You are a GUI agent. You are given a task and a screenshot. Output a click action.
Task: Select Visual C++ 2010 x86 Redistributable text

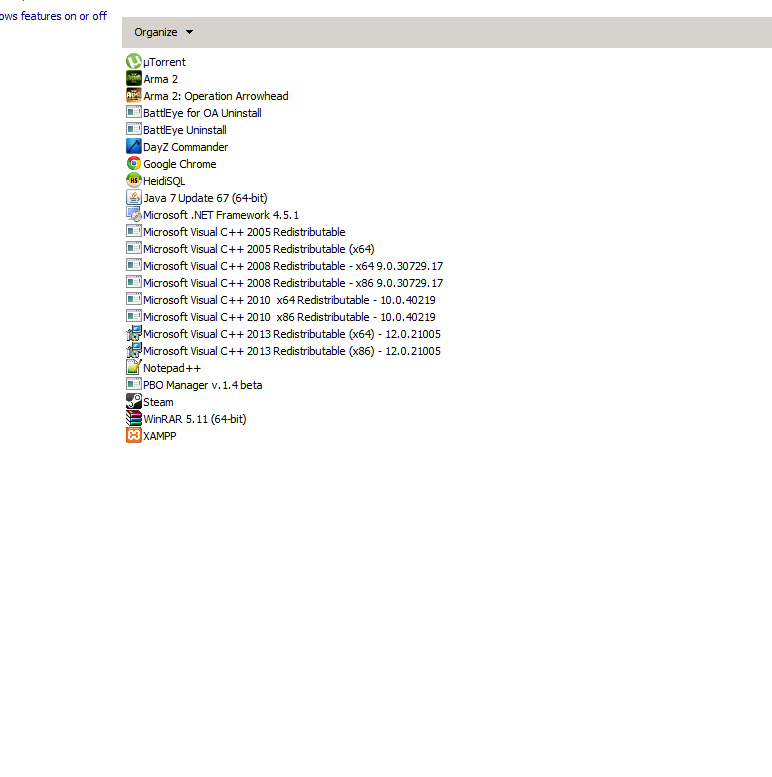[289, 317]
